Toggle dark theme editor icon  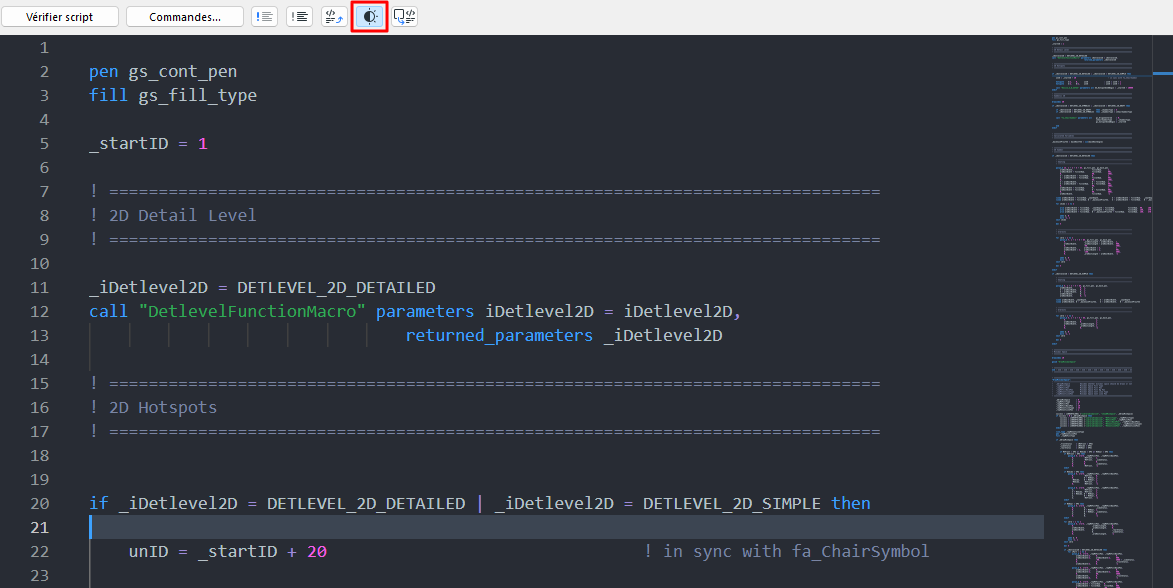(x=370, y=16)
